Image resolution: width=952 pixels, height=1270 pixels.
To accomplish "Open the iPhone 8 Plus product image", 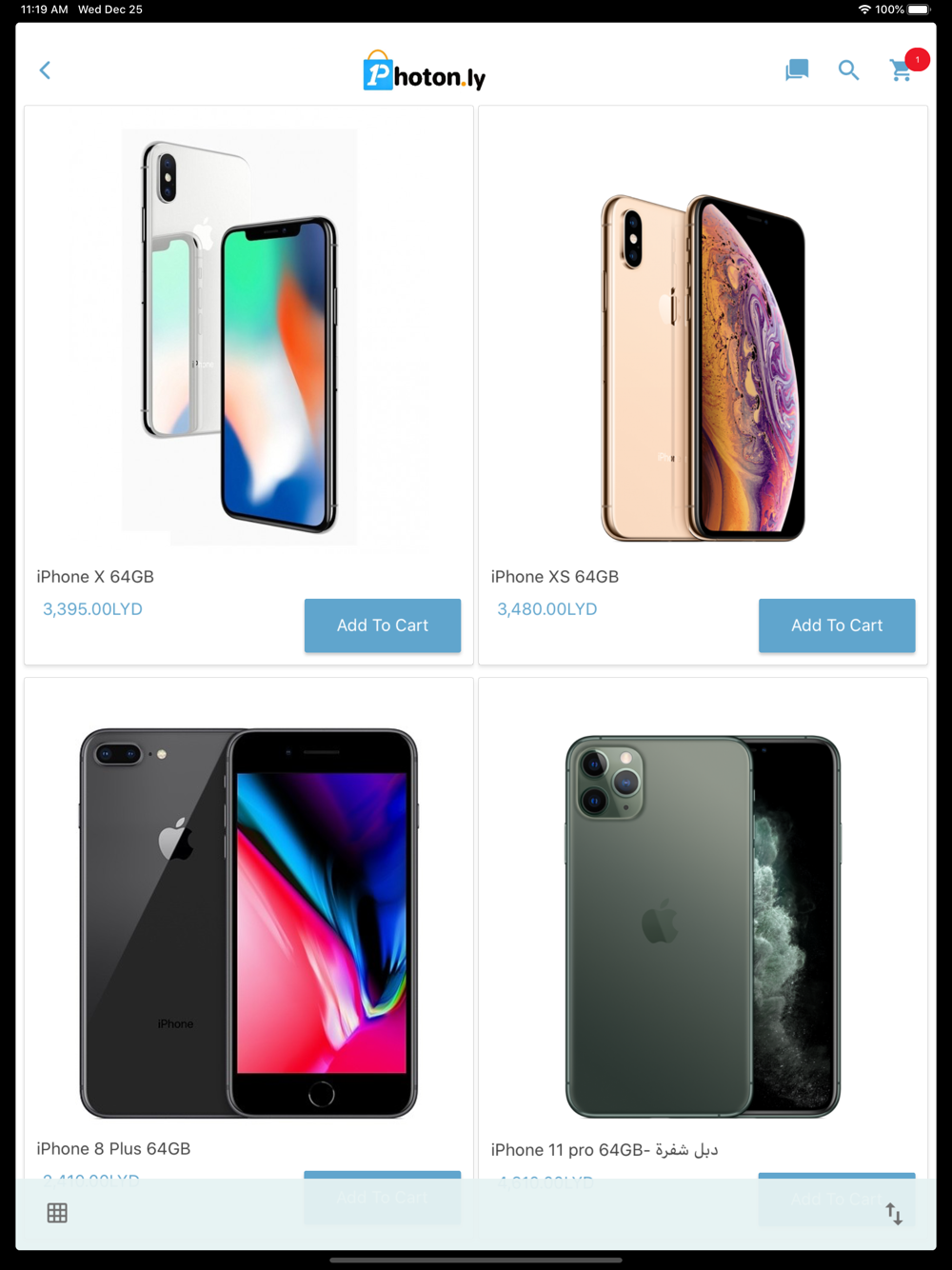I will [x=248, y=923].
